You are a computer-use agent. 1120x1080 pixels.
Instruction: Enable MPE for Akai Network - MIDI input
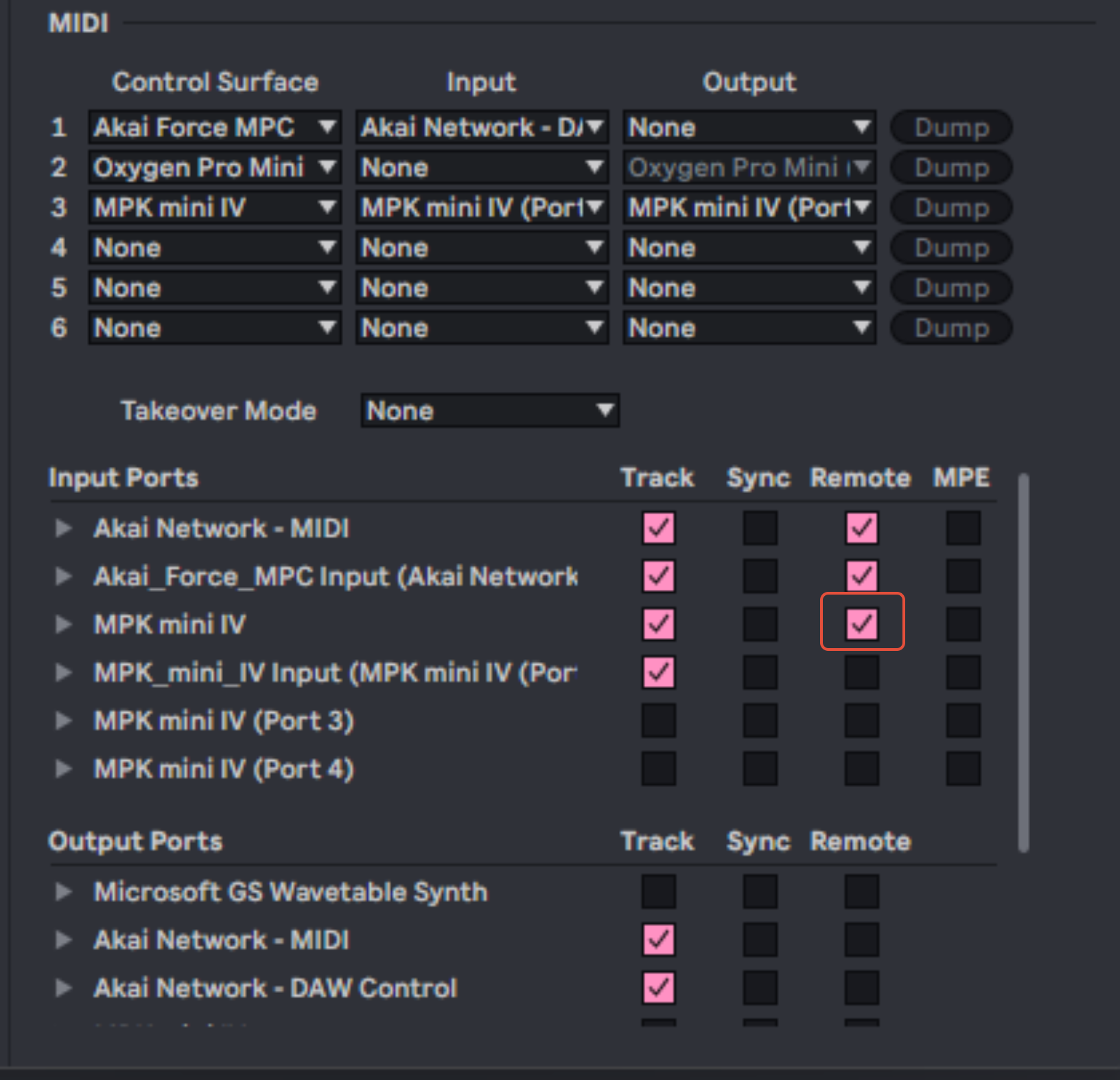(x=964, y=528)
